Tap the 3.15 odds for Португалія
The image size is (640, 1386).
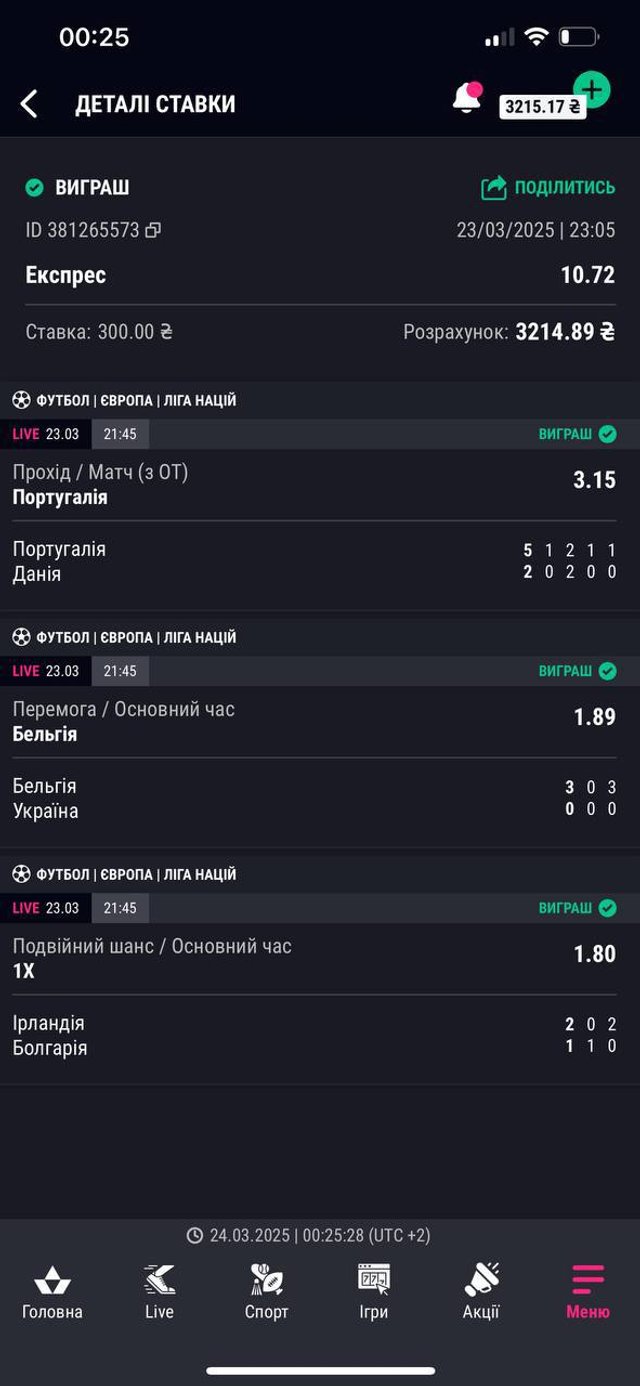point(594,480)
